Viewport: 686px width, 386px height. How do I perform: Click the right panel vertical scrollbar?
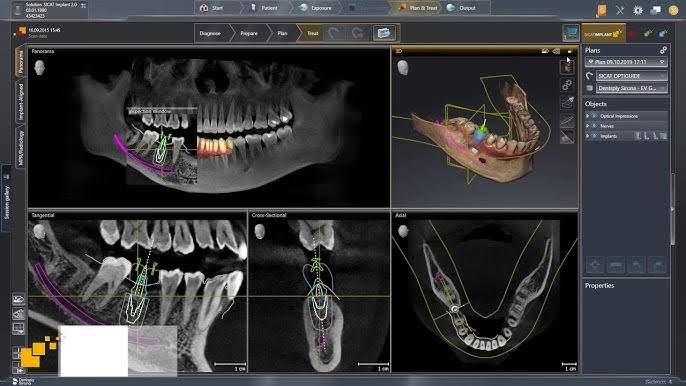(673, 209)
